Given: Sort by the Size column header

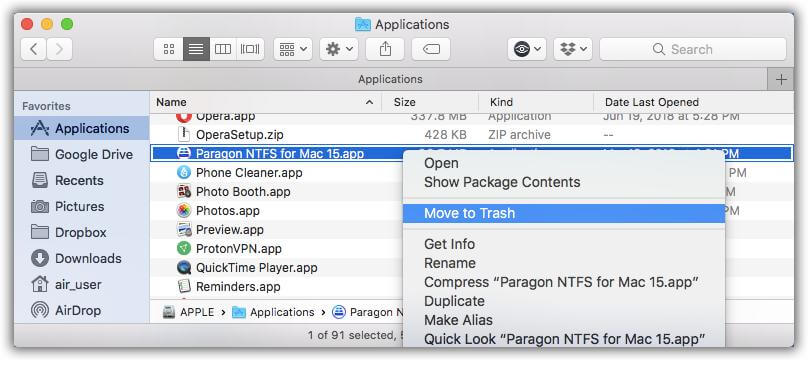Looking at the screenshot, I should click(x=430, y=102).
